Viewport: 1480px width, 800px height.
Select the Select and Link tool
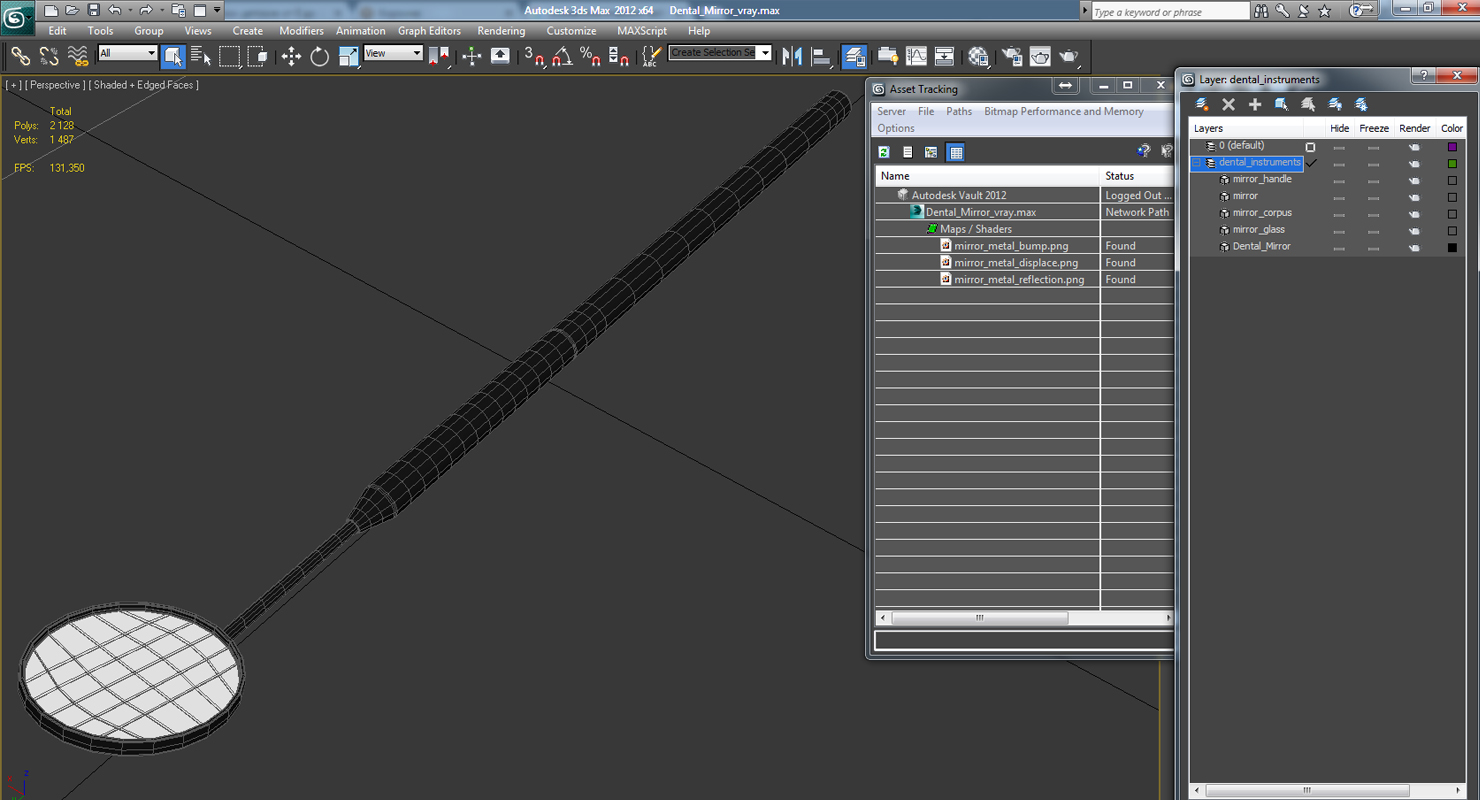click(20, 57)
